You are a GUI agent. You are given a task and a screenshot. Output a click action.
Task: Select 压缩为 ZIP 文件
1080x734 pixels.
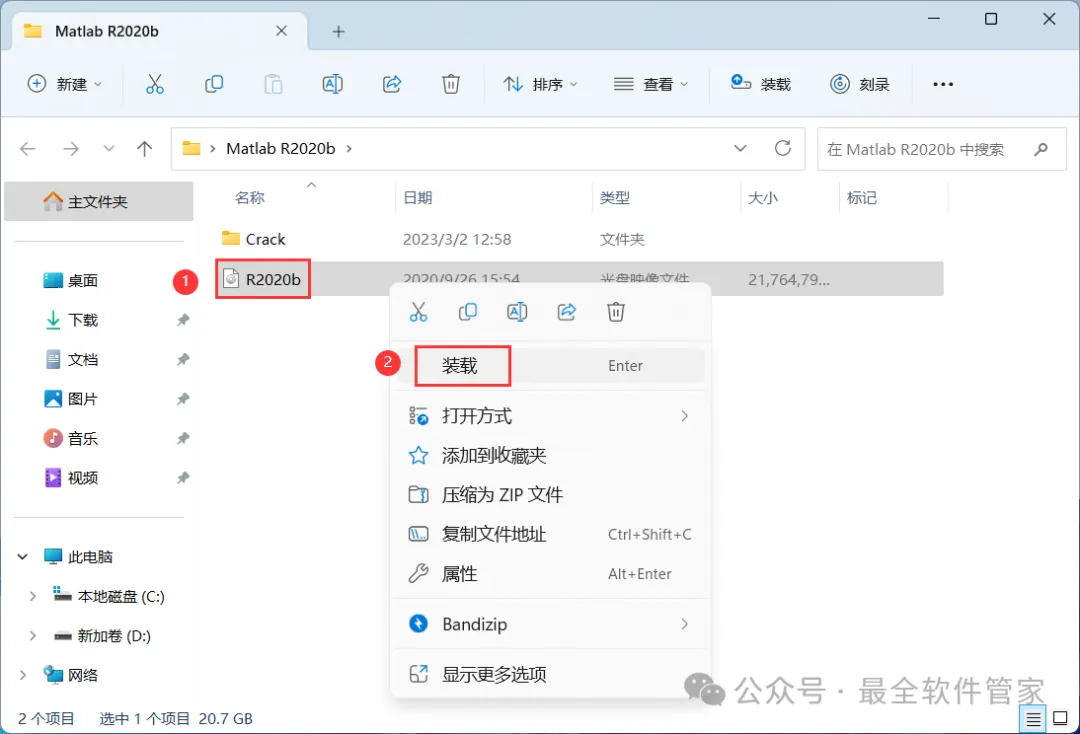(x=550, y=494)
